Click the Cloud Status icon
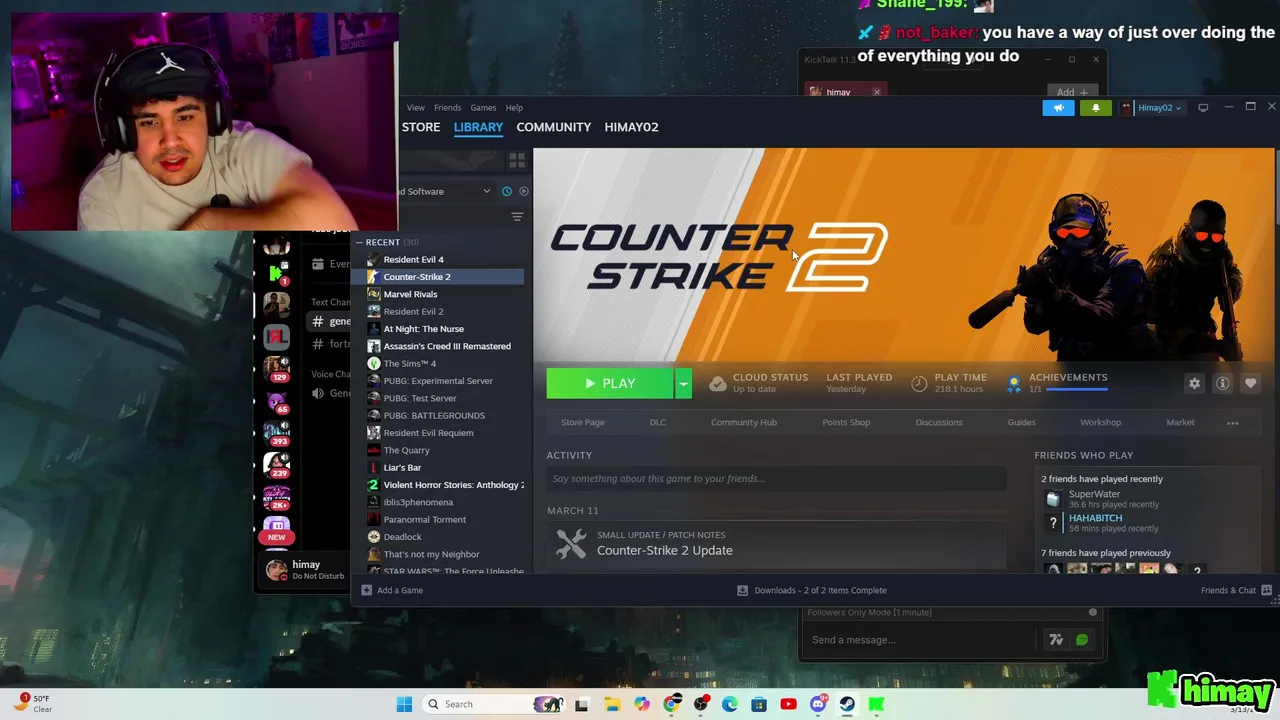1280x720 pixels. click(717, 383)
